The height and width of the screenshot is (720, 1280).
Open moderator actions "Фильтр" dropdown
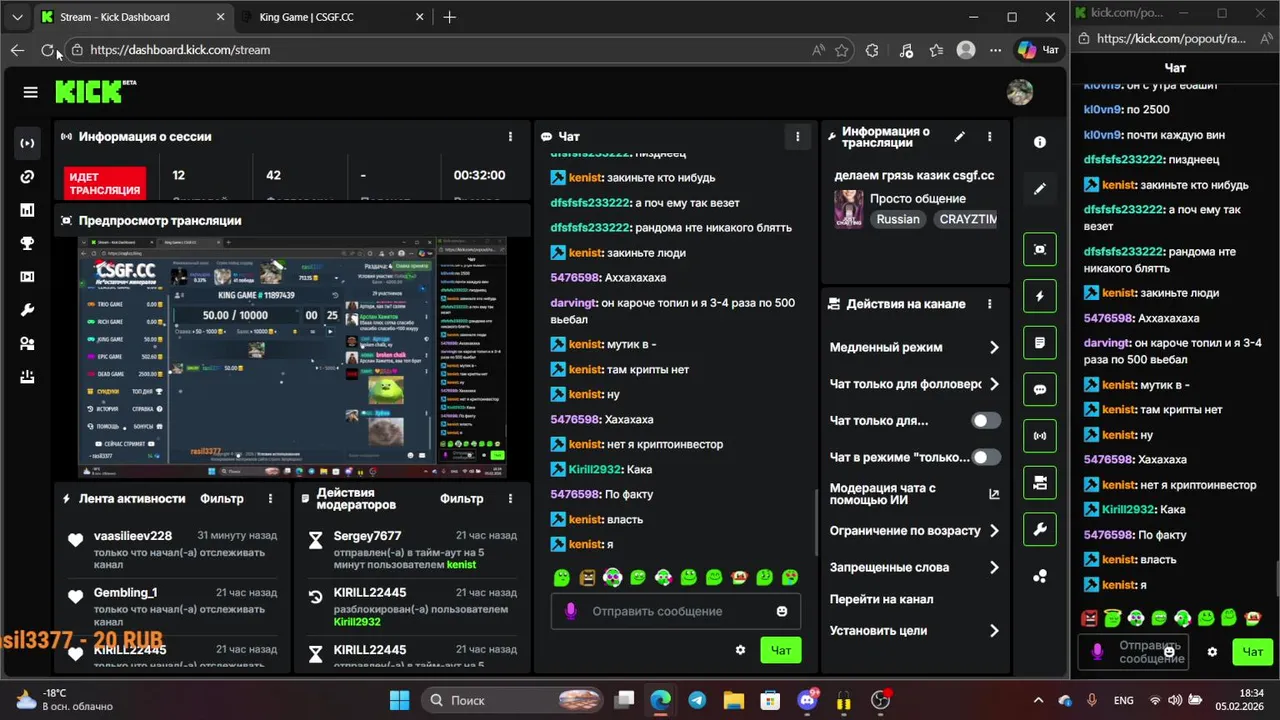point(462,498)
